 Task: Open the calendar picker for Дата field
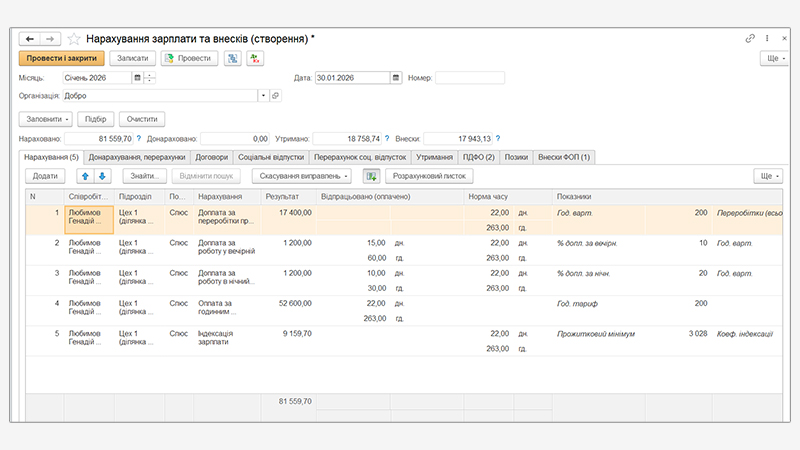(x=396, y=78)
